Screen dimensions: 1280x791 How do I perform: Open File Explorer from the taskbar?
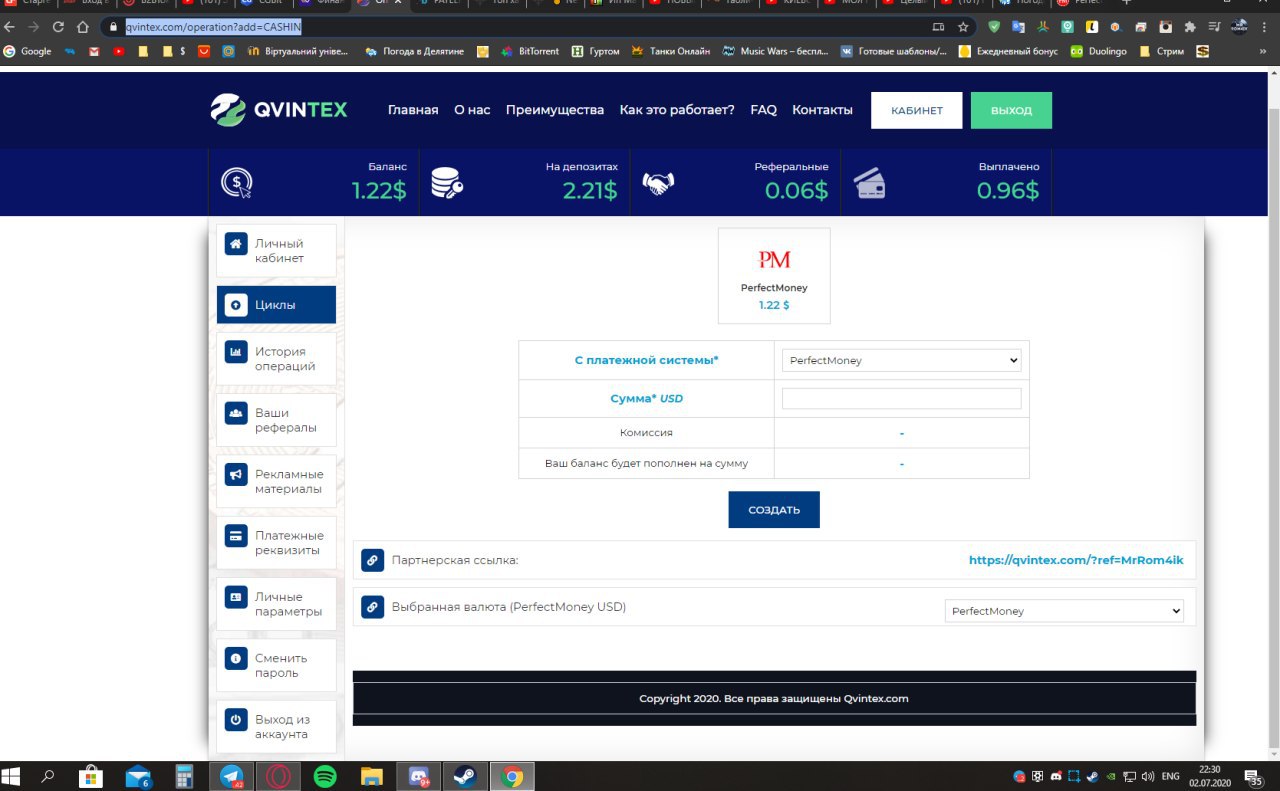[371, 776]
